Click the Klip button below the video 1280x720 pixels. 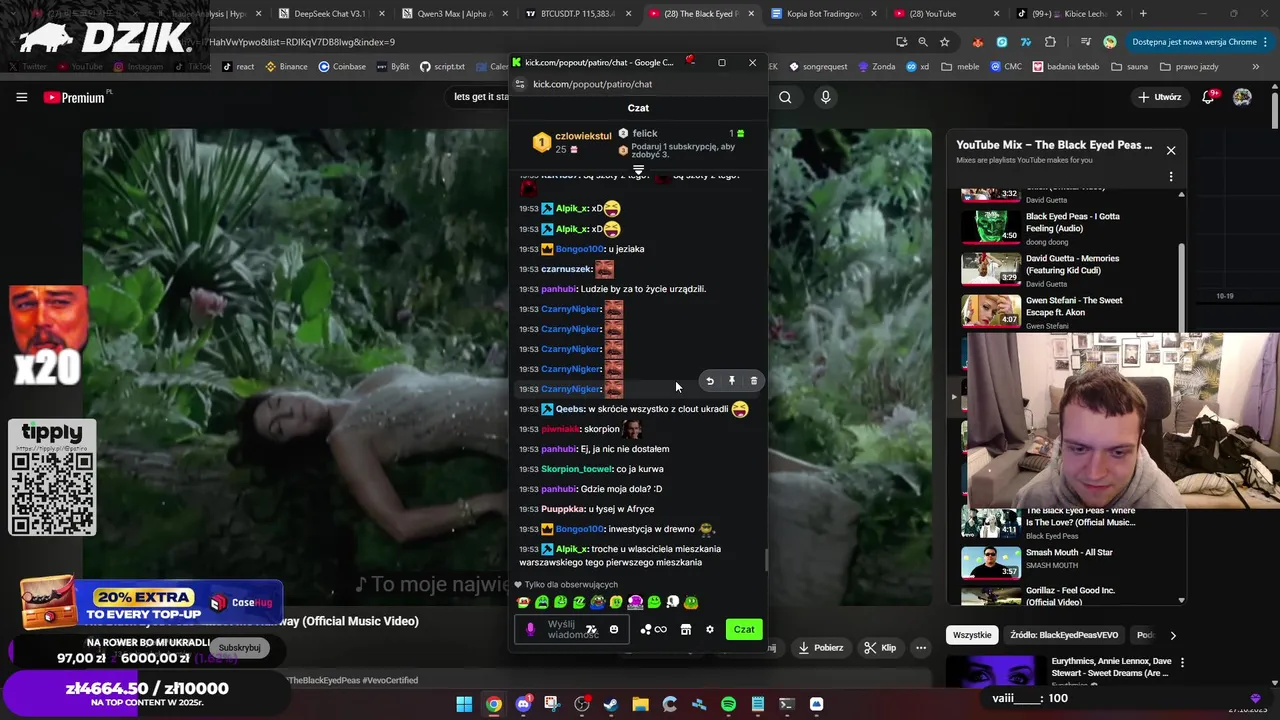(x=879, y=648)
